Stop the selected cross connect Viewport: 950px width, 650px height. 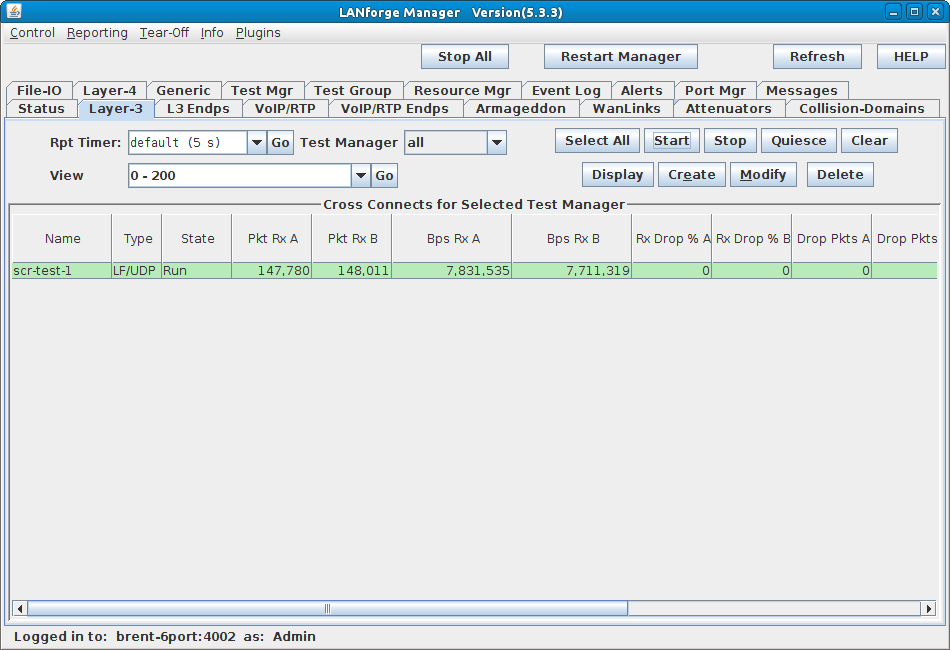730,141
